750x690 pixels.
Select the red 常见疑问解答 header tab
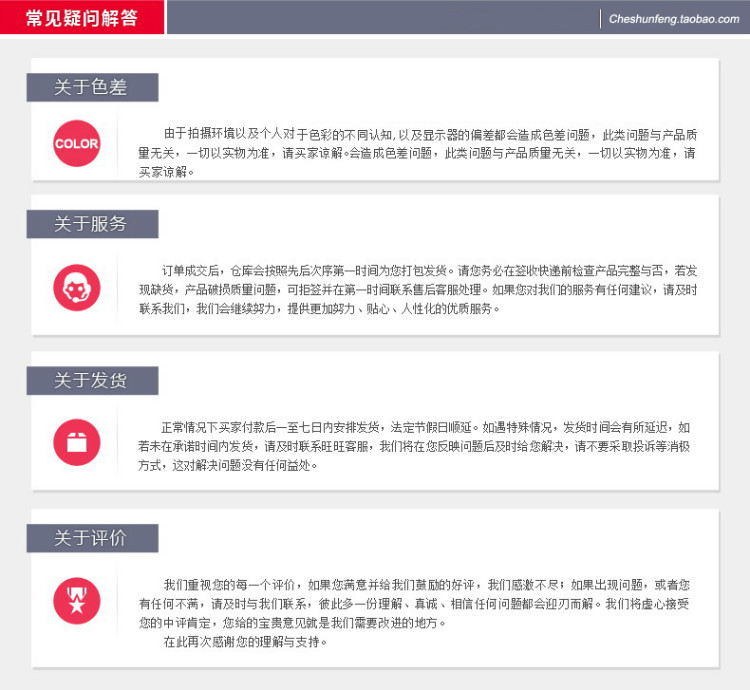(x=82, y=18)
